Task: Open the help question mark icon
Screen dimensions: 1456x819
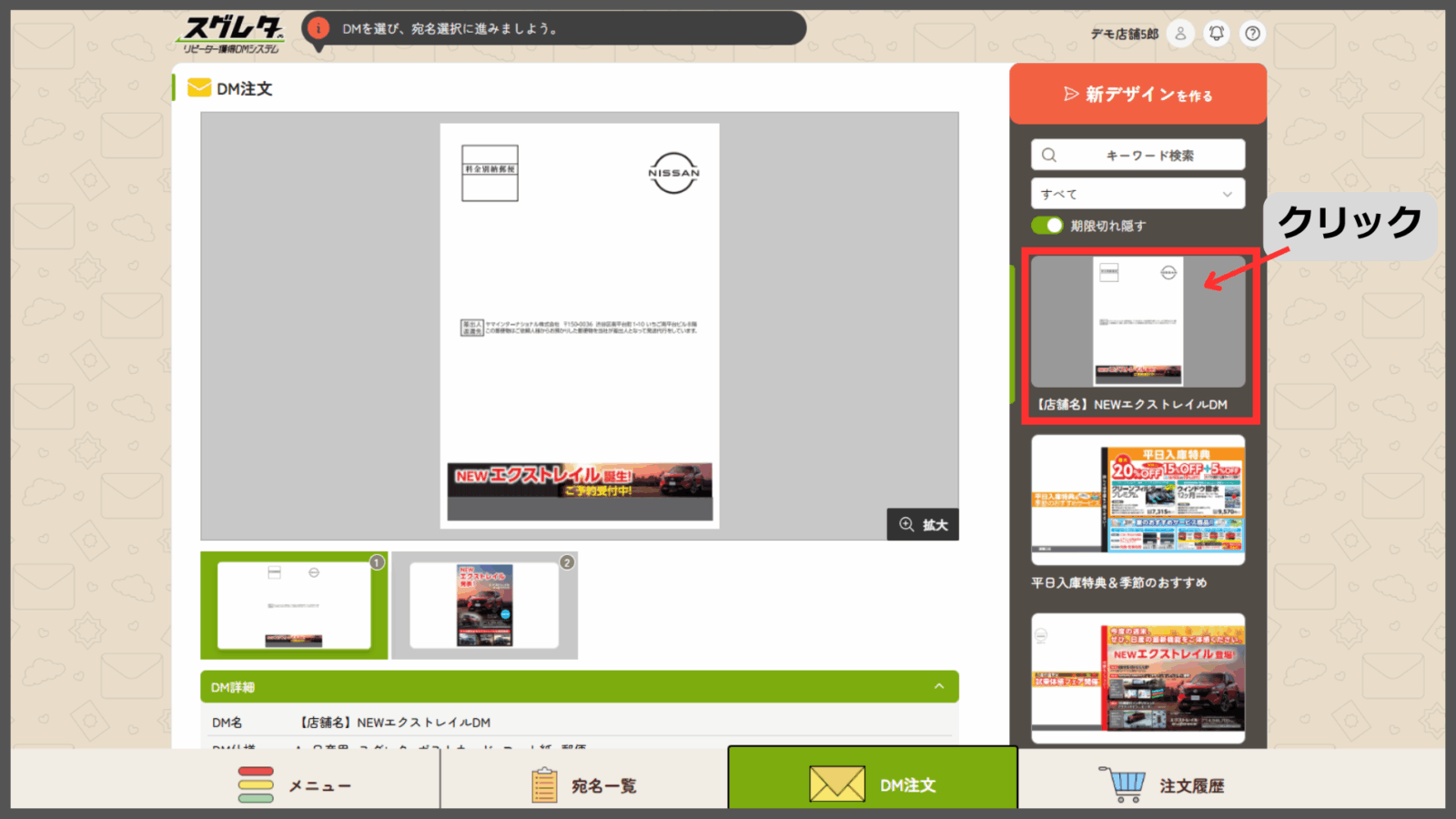Action: tap(1253, 34)
